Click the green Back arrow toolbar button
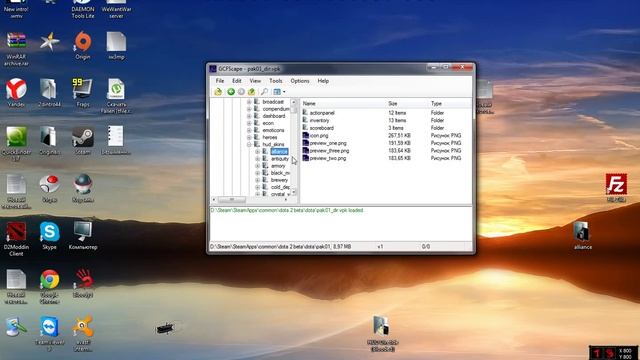640x360 pixels. (231, 92)
